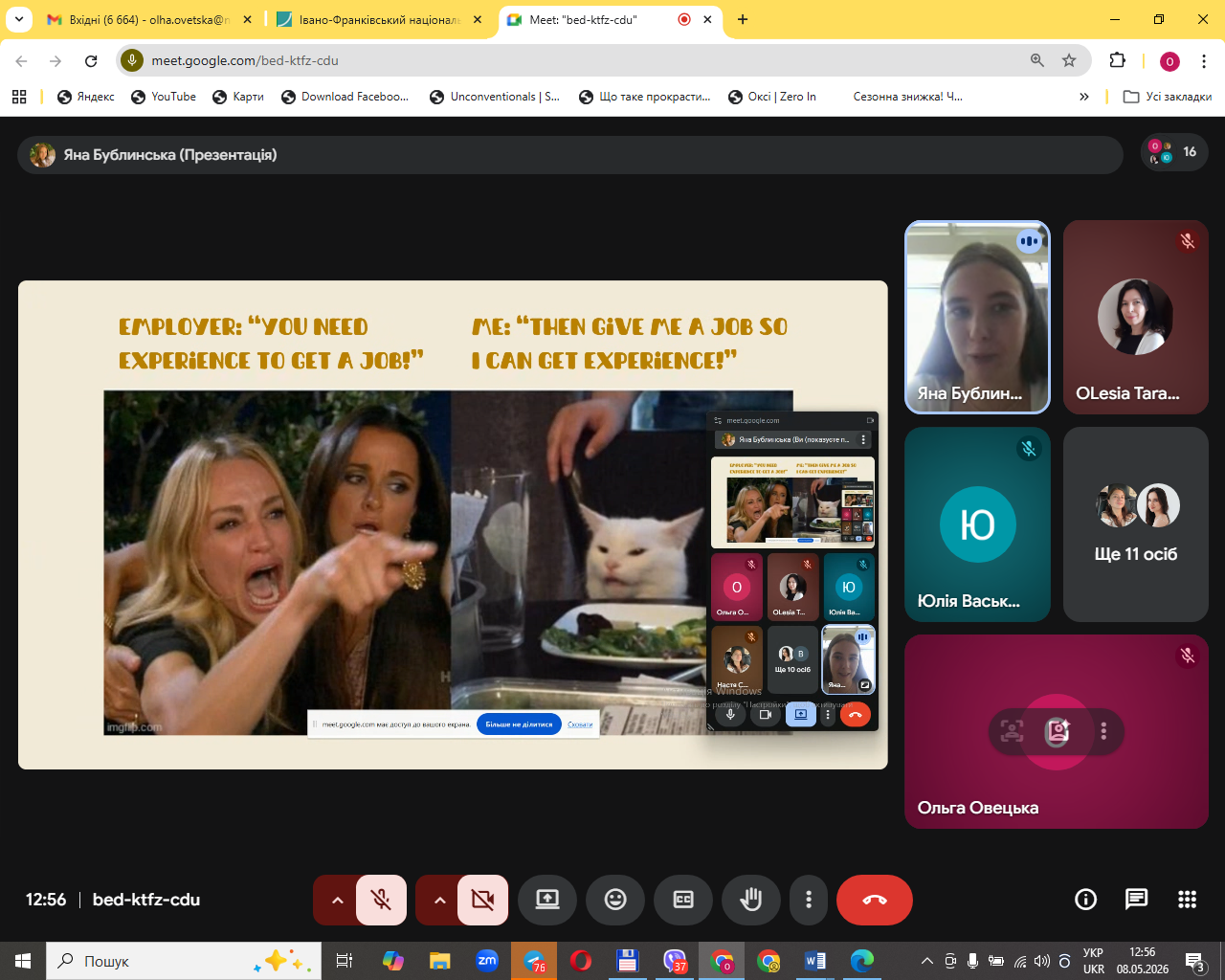Close the Gmail tab

248,19
